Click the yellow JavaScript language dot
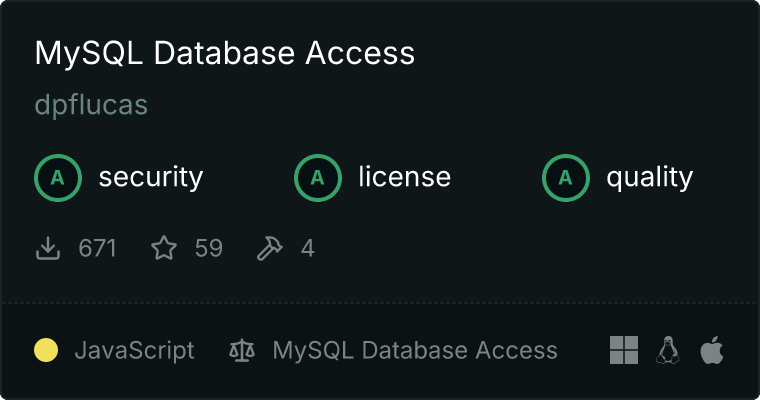 click(46, 350)
